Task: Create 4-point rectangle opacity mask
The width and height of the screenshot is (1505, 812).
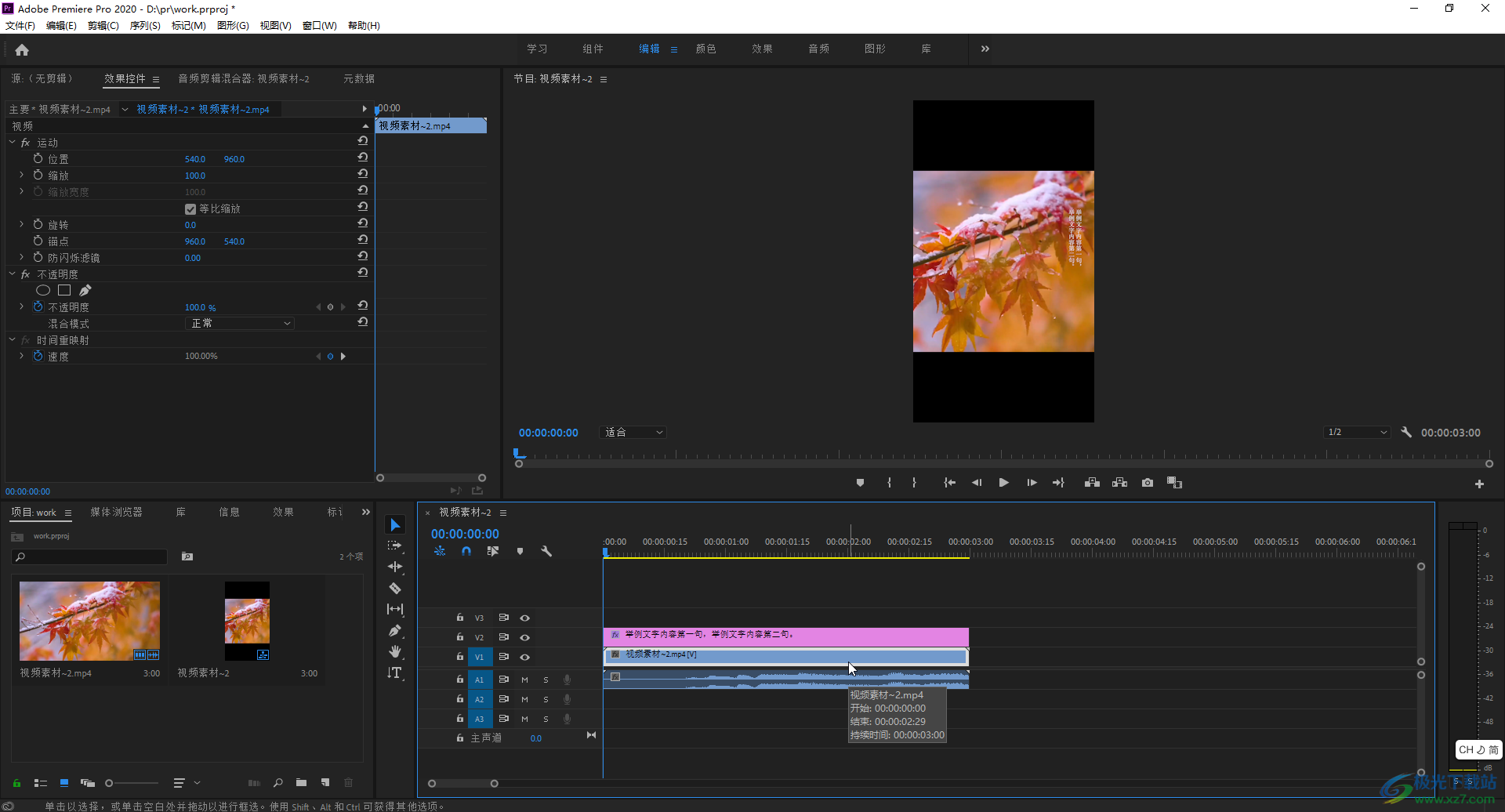Action: [64, 291]
